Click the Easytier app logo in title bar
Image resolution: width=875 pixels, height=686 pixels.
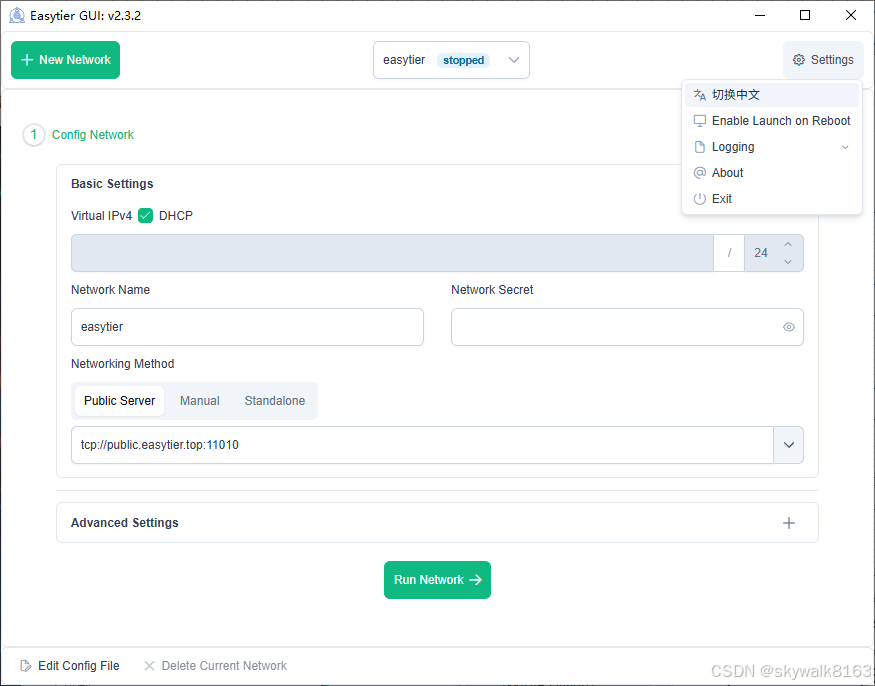[x=17, y=15]
